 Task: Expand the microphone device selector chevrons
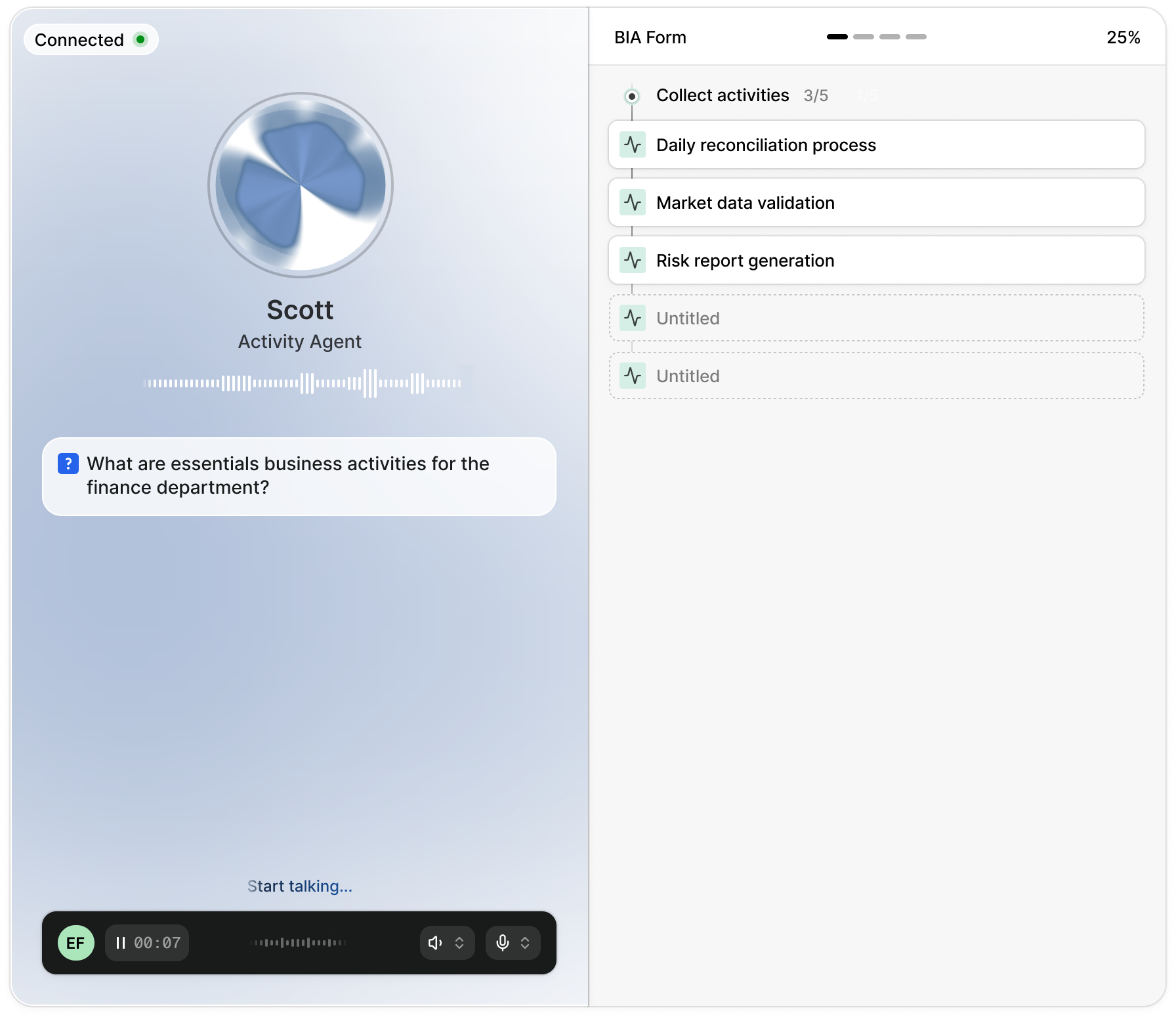(525, 943)
